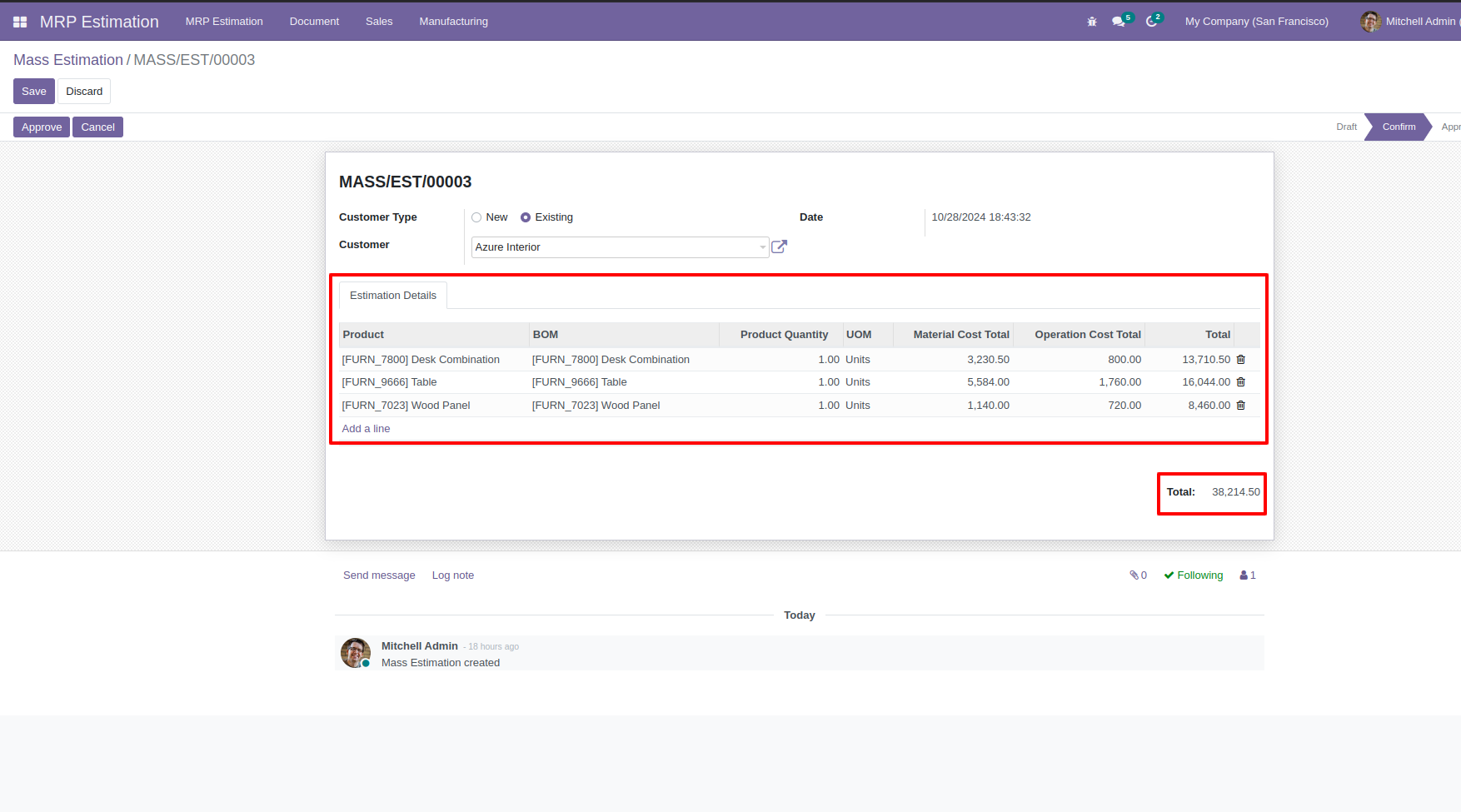Click the Approve button
The width and height of the screenshot is (1461, 812).
point(42,127)
